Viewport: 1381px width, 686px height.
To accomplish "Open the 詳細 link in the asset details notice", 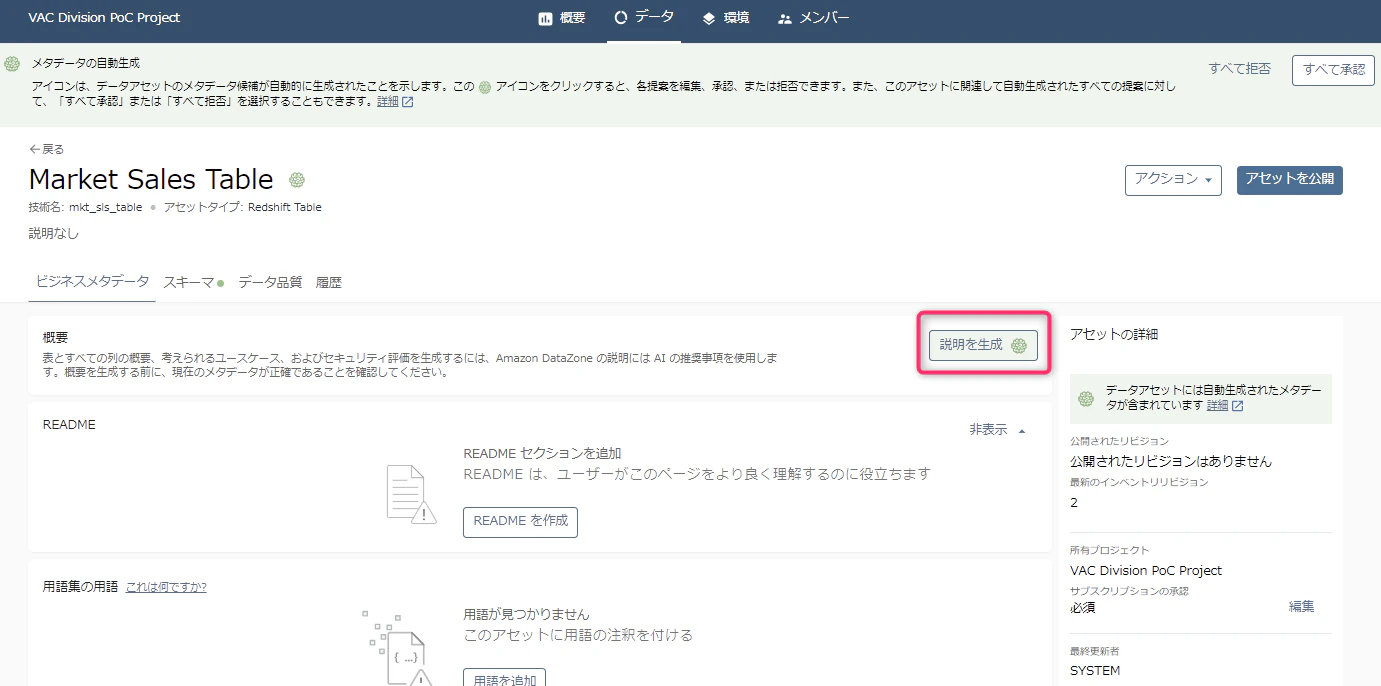I will click(x=1218, y=406).
